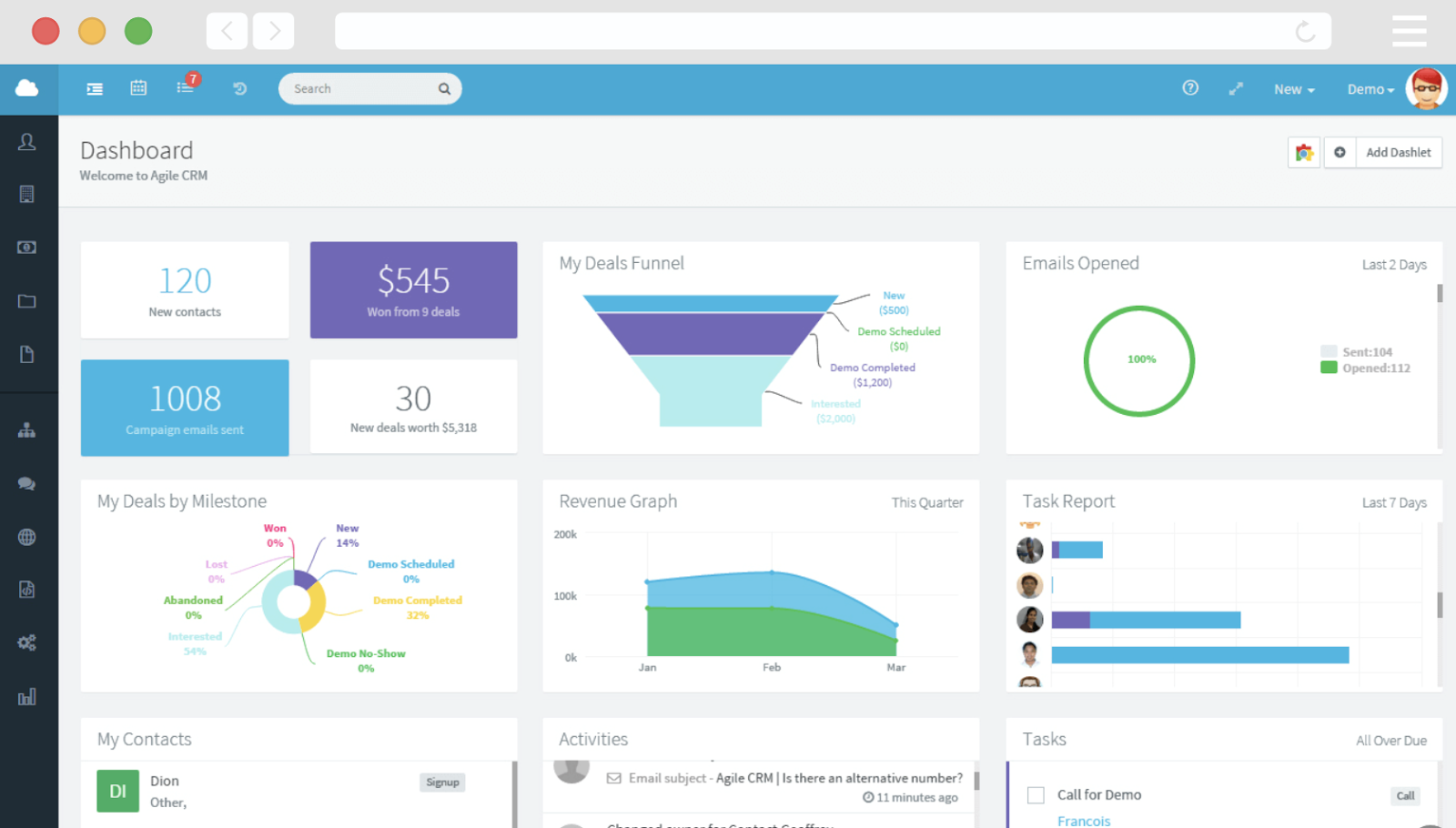Open the calendar icon in top bar
The height and width of the screenshot is (828, 1456).
(x=138, y=88)
